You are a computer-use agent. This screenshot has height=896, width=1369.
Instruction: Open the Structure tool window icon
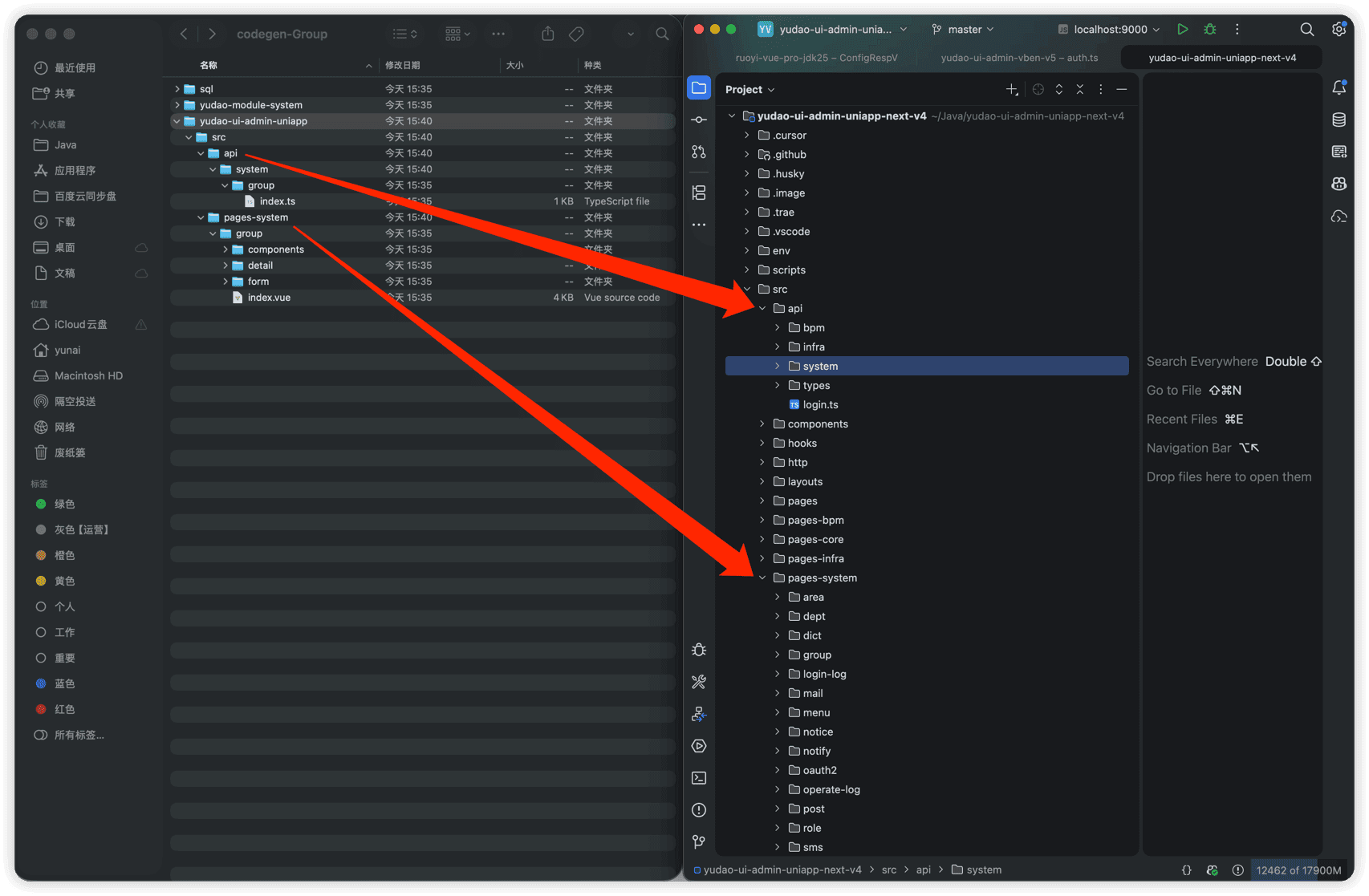click(699, 193)
